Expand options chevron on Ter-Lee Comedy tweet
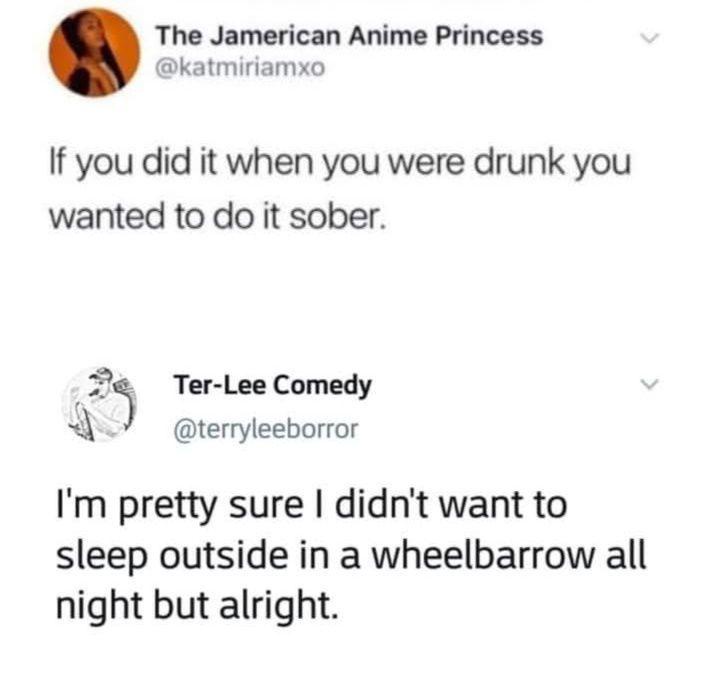This screenshot has height=696, width=716. [648, 384]
